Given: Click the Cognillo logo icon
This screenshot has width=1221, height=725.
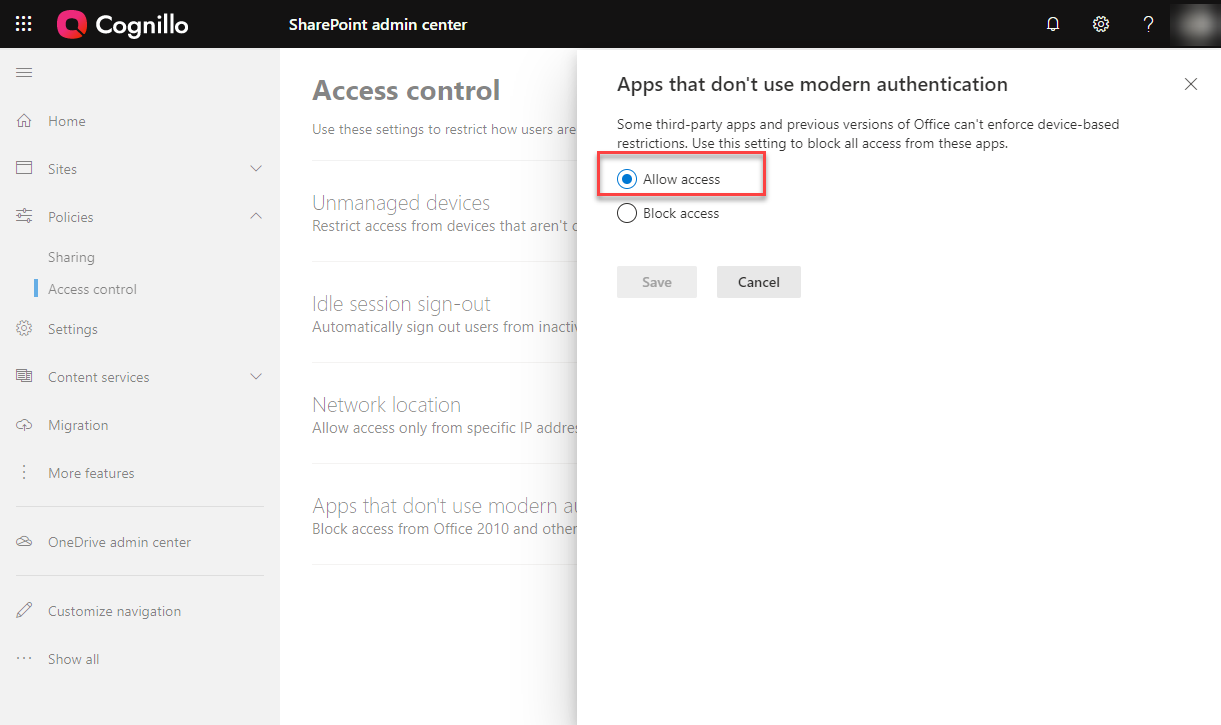Looking at the screenshot, I should pyautogui.click(x=72, y=24).
